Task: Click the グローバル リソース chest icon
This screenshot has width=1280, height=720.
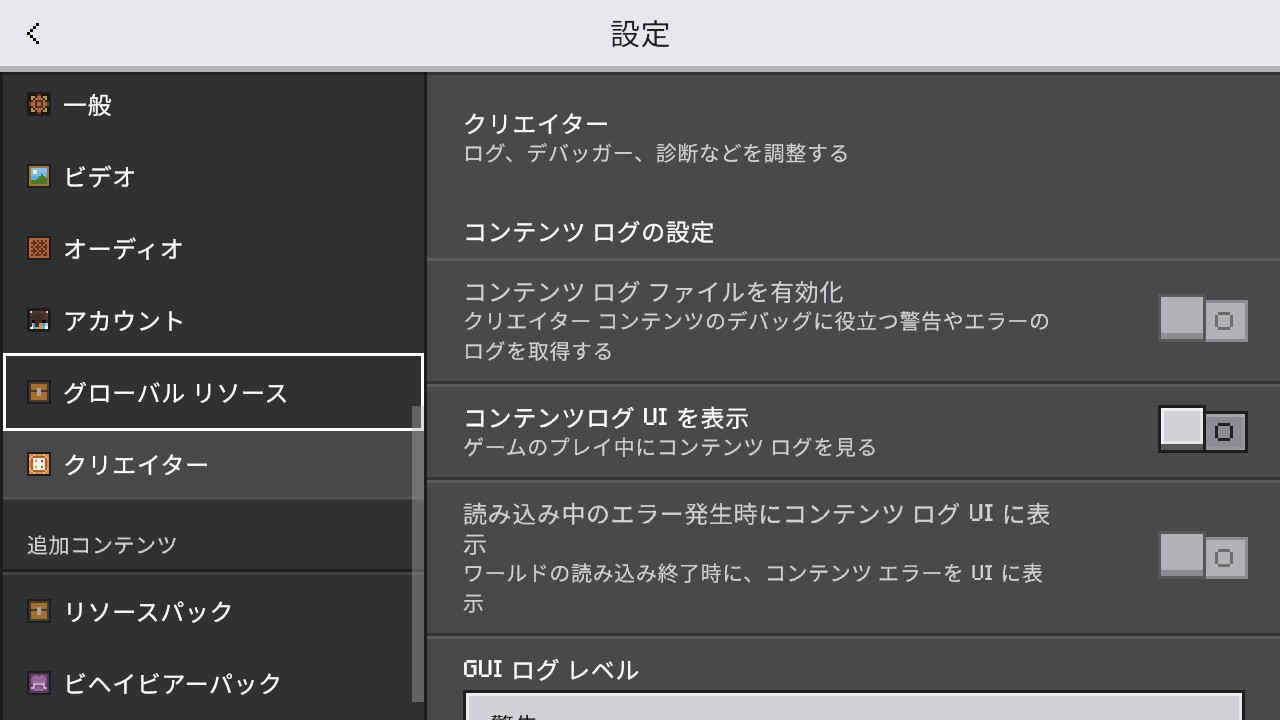Action: 39,392
